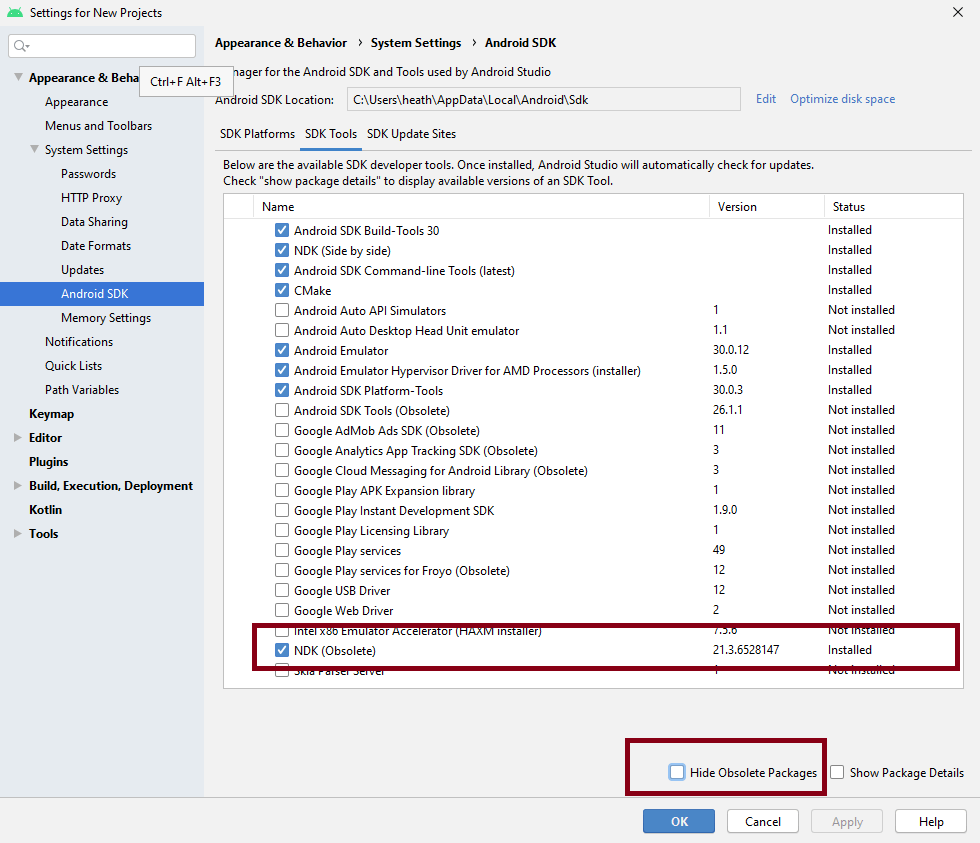980x843 pixels.
Task: Open the SDK Update Sites tab
Action: [411, 133]
